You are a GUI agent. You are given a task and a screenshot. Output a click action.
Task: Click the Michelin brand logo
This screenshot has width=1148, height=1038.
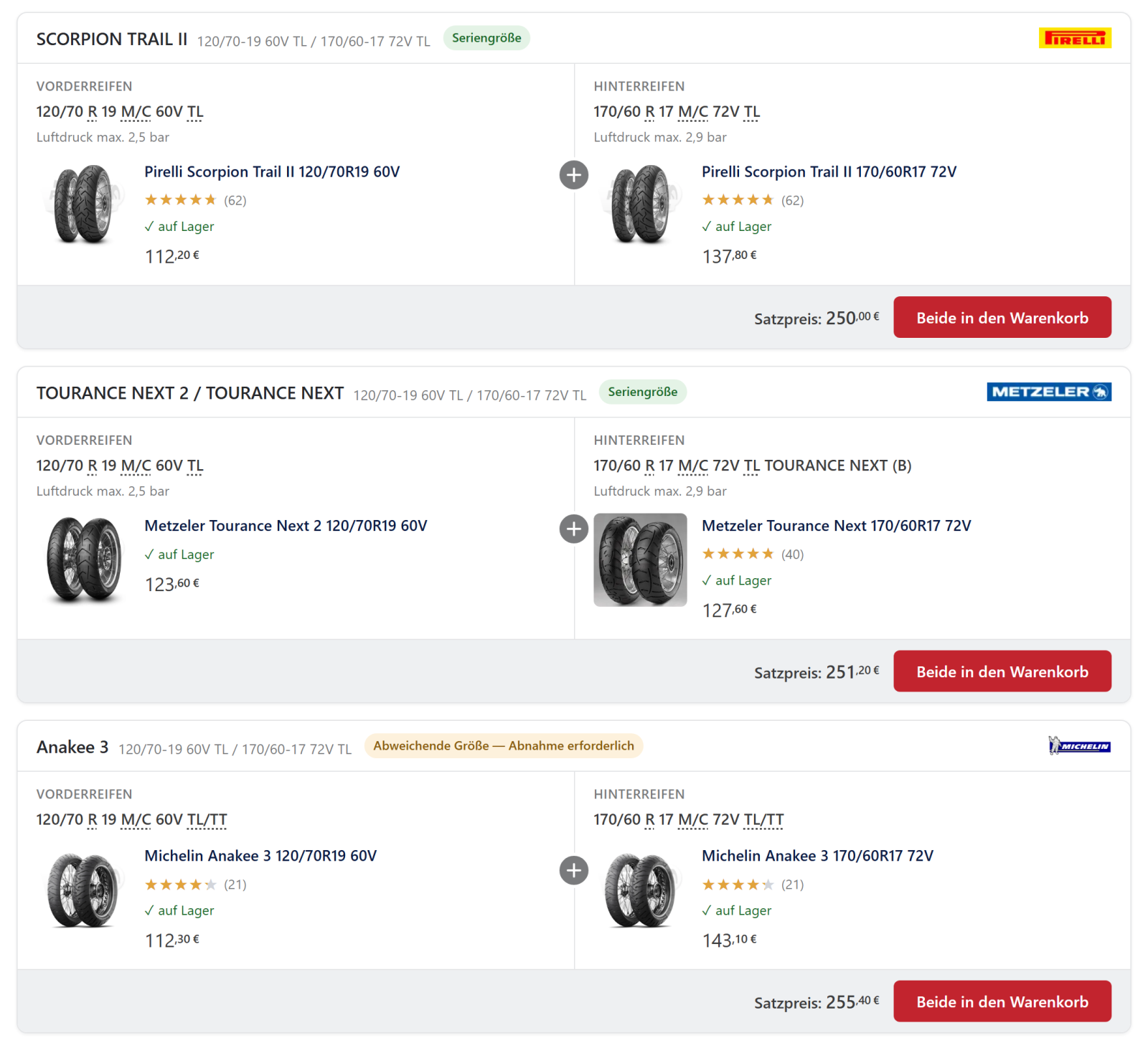[x=1079, y=746]
